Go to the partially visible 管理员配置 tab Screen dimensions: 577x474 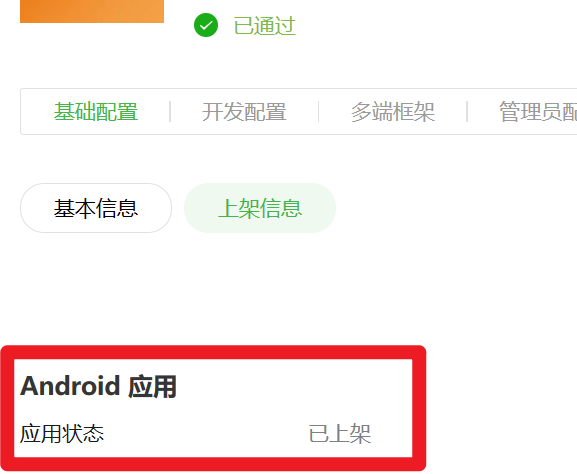coord(538,112)
